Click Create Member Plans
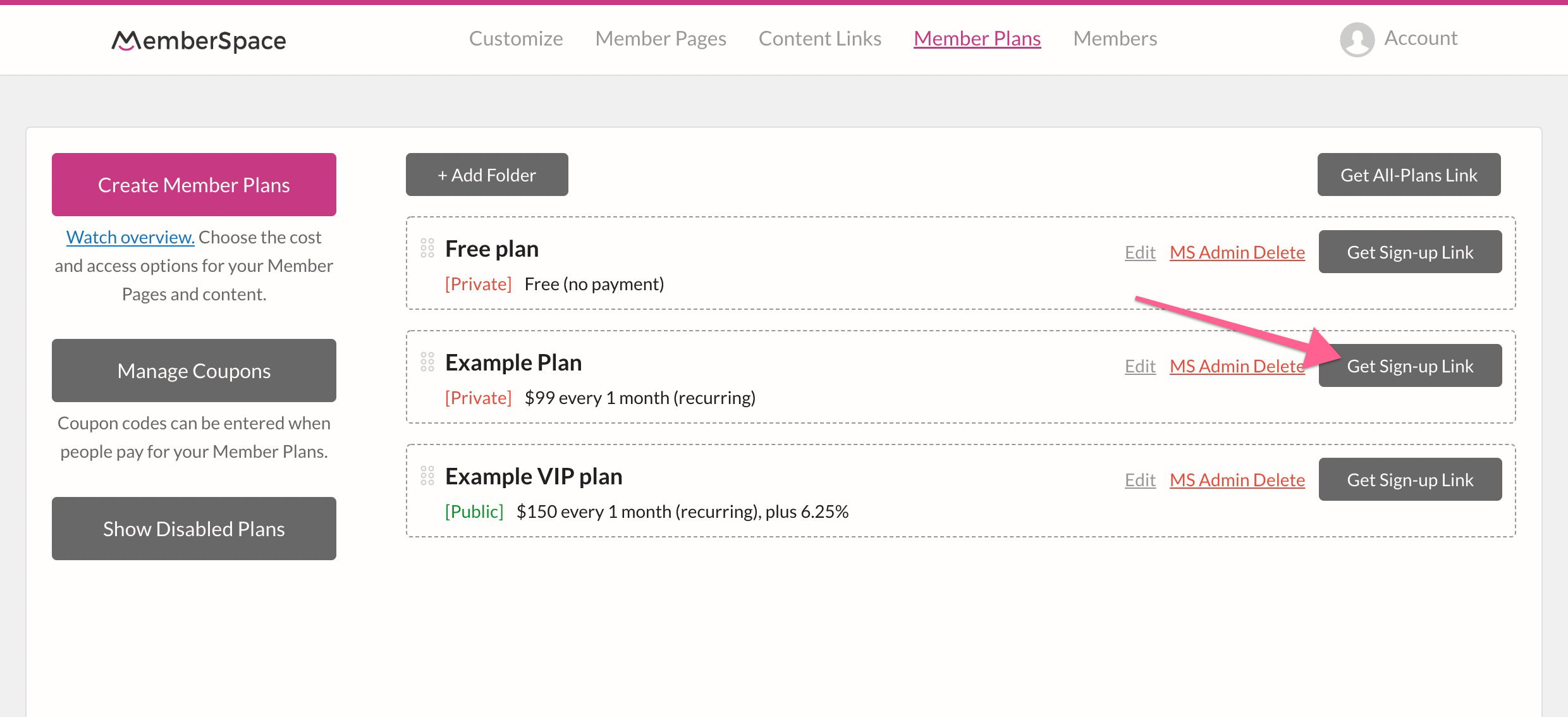1568x717 pixels. pos(193,184)
